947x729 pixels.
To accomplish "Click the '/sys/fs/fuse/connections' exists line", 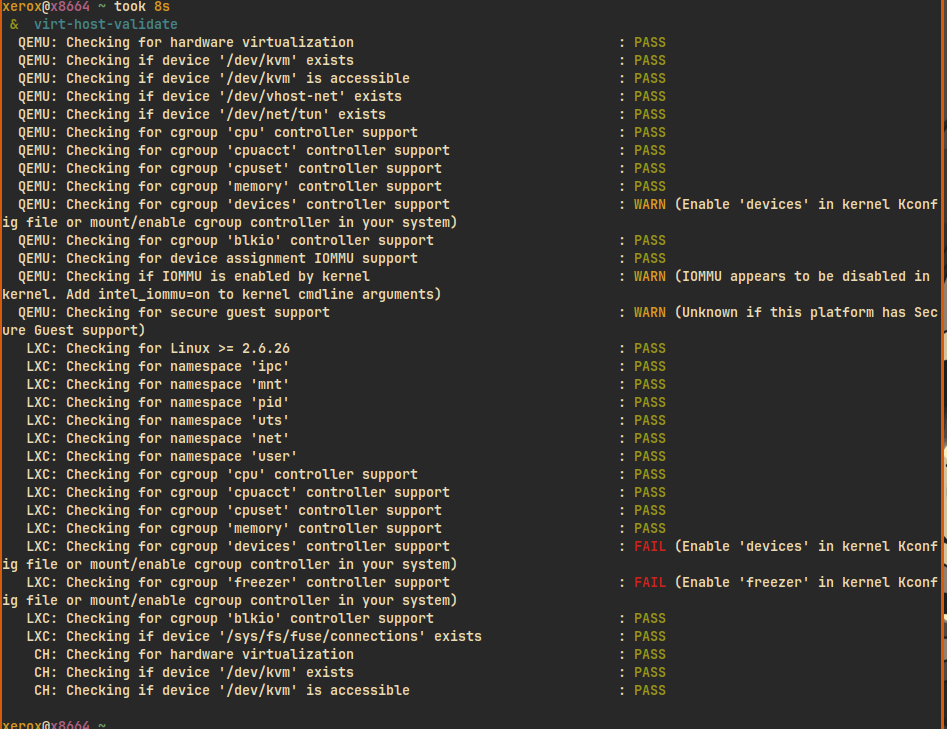I will coord(254,636).
